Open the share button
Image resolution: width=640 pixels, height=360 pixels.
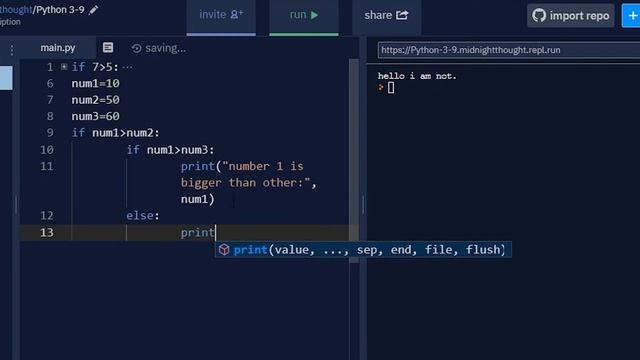pos(387,16)
